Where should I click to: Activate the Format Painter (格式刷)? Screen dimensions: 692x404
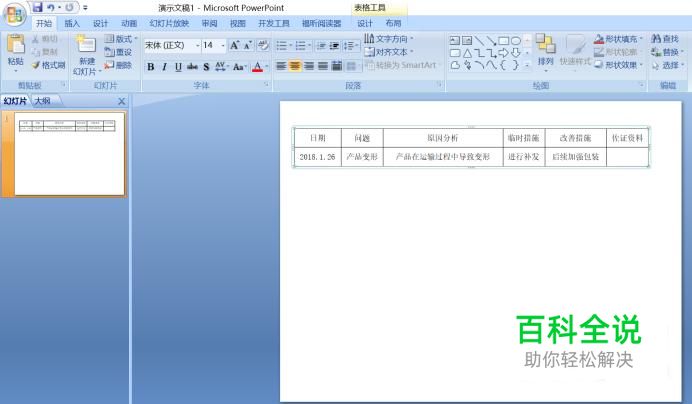[x=49, y=65]
